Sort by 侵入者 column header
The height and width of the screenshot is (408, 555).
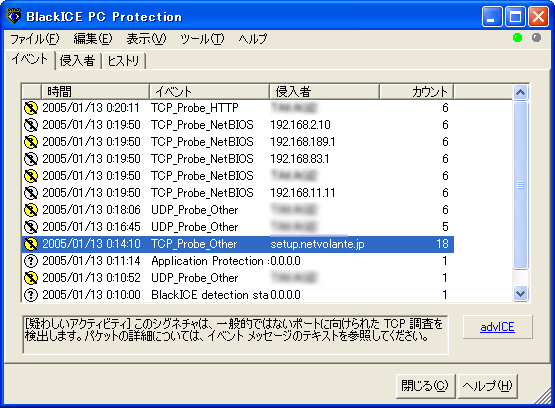coord(325,92)
